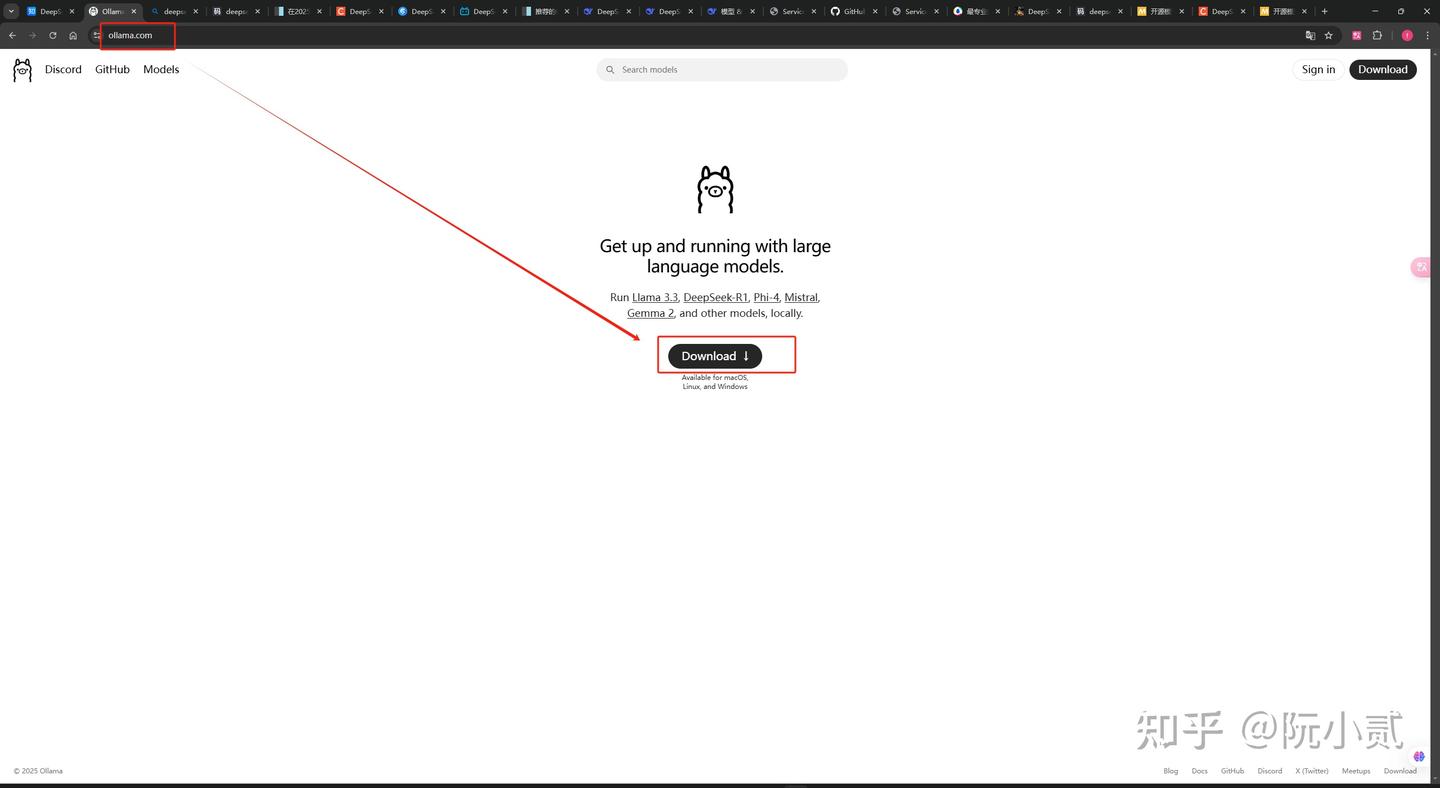
Task: View site information beside the ollama.com address
Action: [97, 35]
